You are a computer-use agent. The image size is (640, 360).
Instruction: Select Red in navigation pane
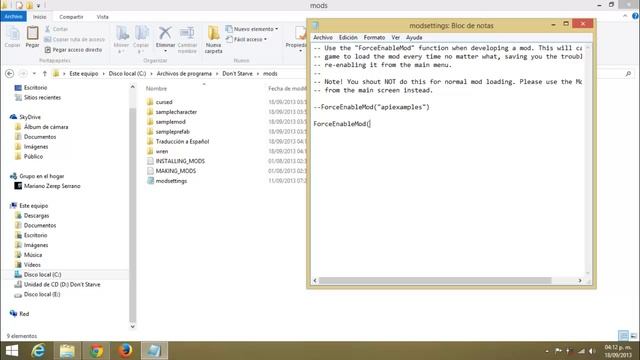point(24,314)
